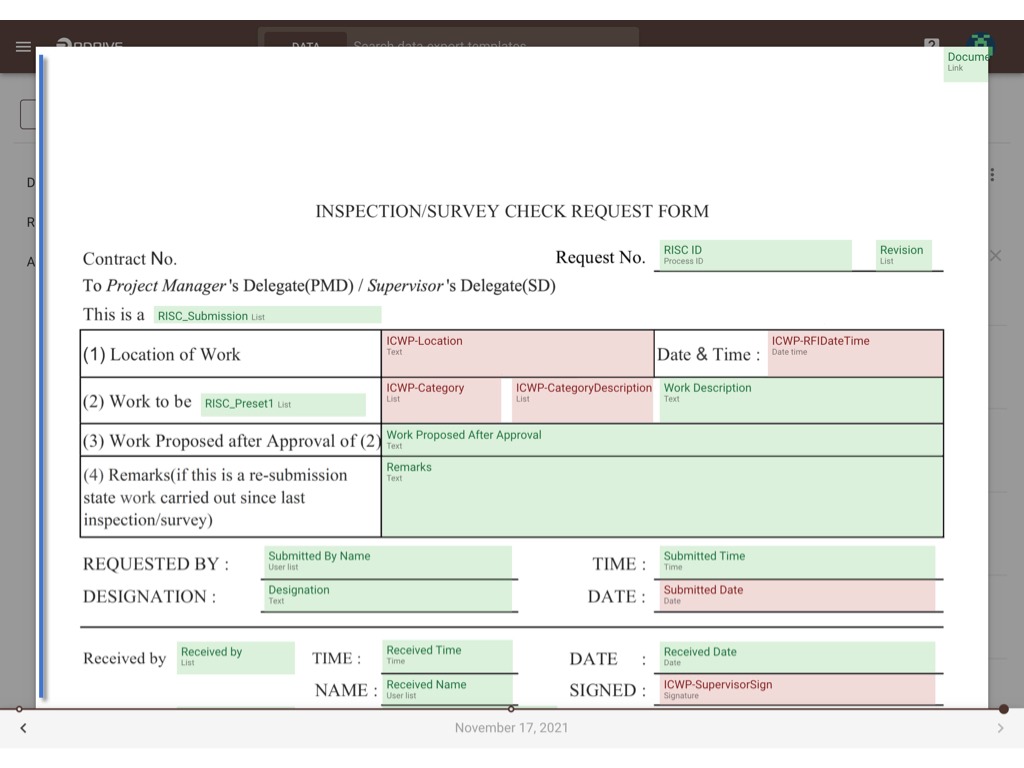
Task: Click the Date & Time label
Action: [x=709, y=355]
